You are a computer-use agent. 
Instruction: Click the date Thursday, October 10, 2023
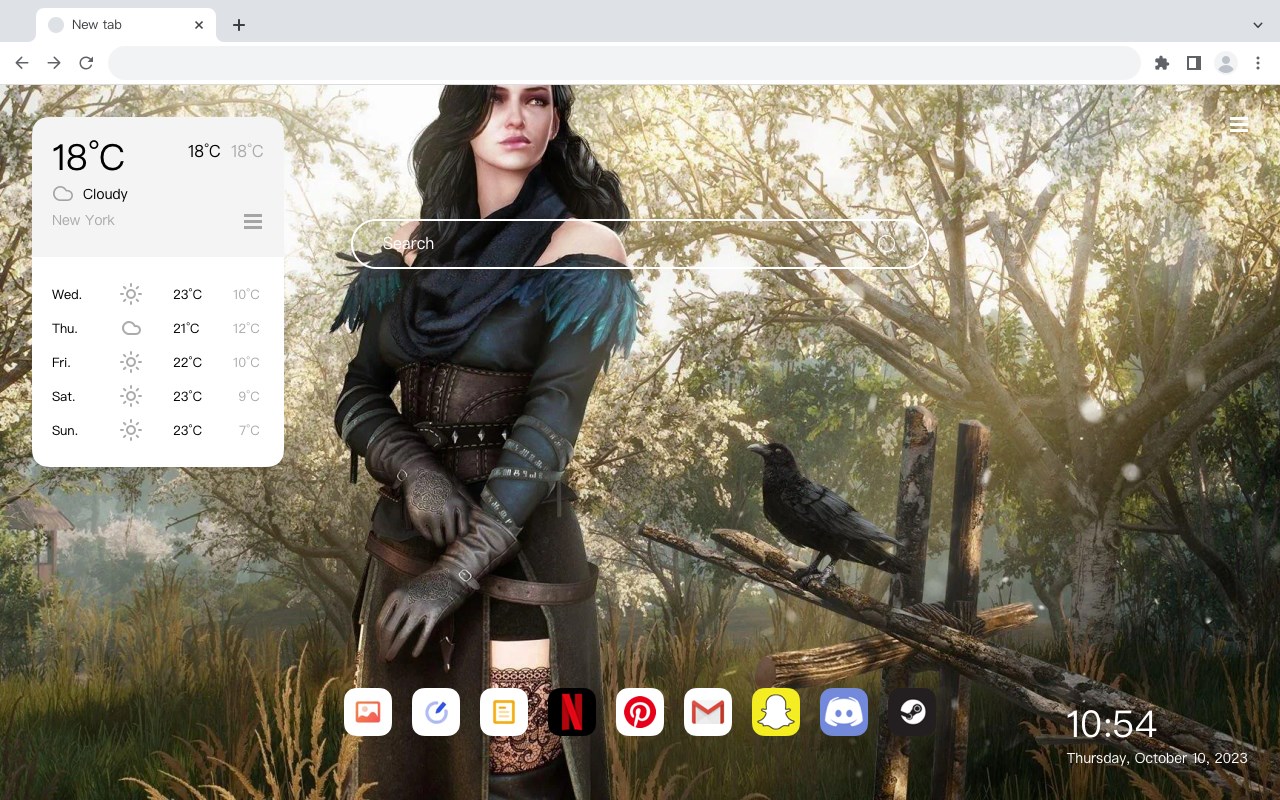1157,758
